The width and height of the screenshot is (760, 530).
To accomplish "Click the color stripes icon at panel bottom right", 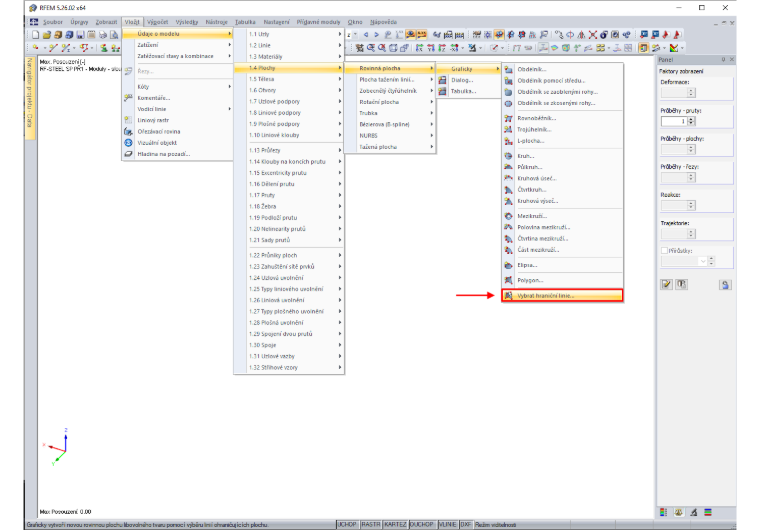I will click(x=708, y=512).
